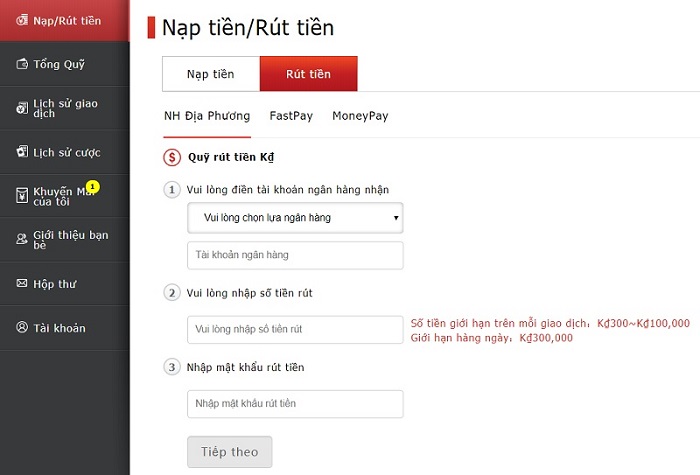The height and width of the screenshot is (475, 700).
Task: Click the Tài khoản user icon
Action: tap(23, 328)
